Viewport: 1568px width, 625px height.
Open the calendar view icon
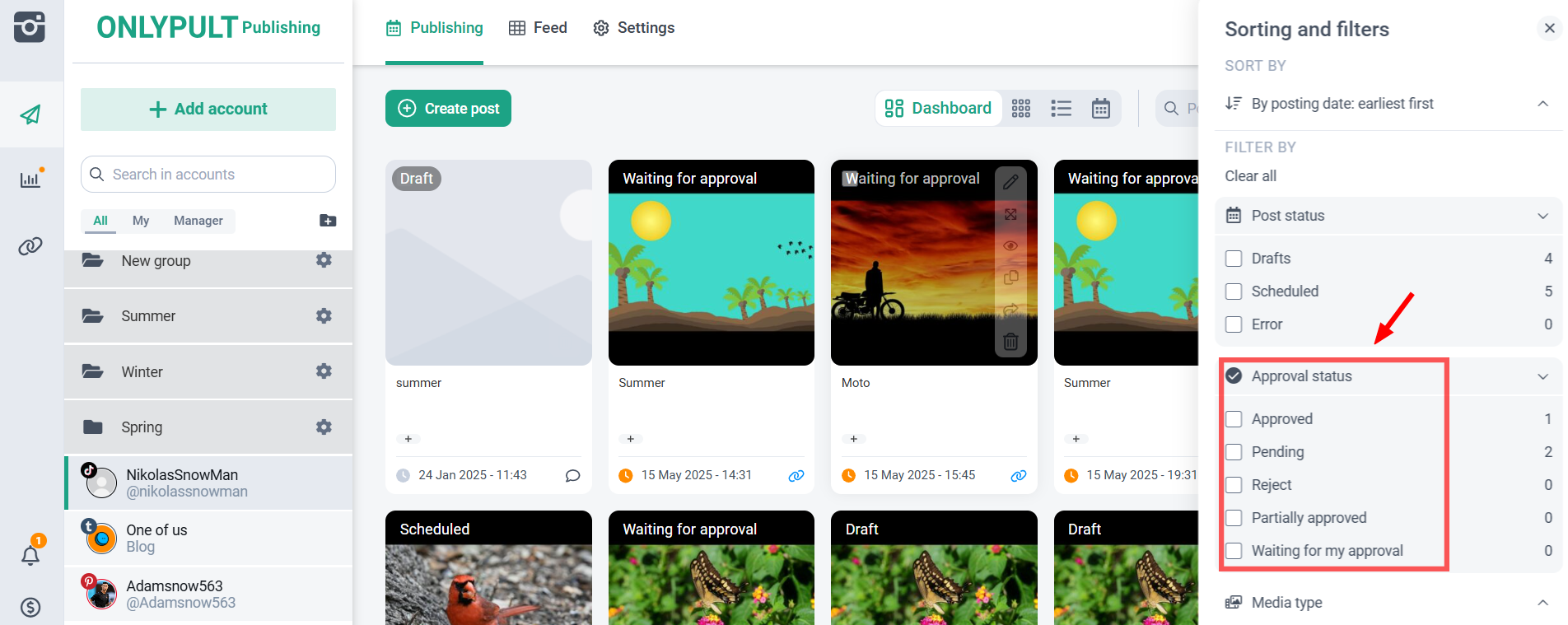pos(1101,109)
